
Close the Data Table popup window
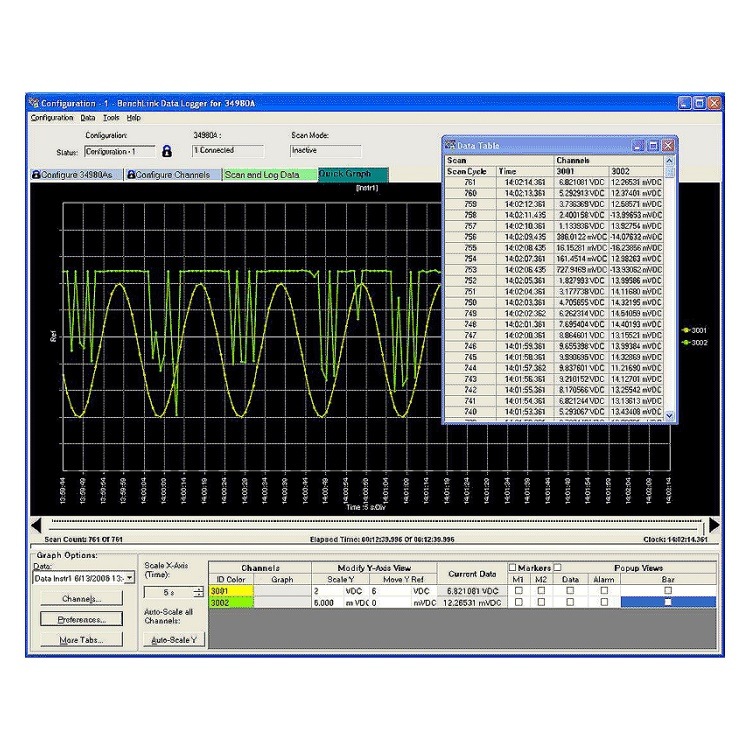click(668, 145)
